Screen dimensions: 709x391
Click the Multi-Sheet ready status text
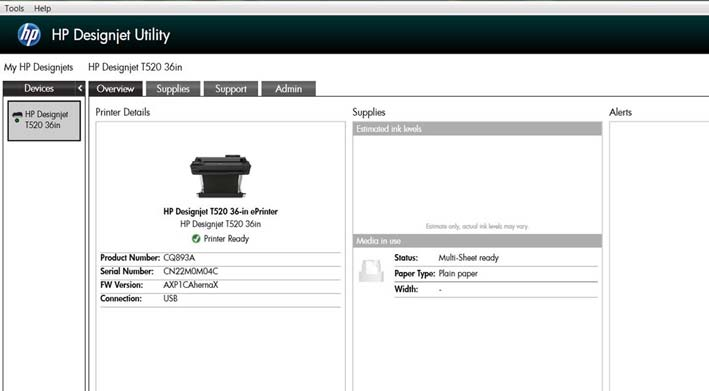[468, 258]
